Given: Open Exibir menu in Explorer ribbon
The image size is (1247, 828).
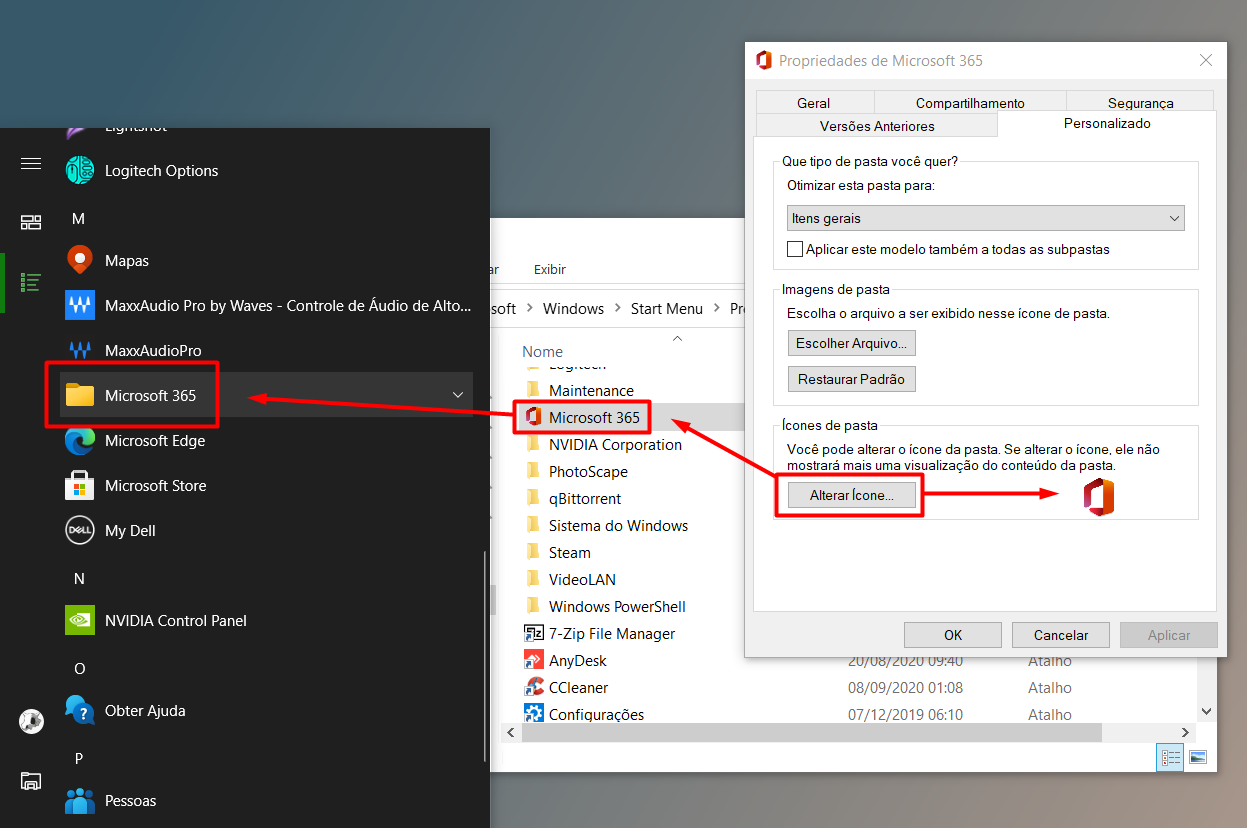Looking at the screenshot, I should 550,269.
